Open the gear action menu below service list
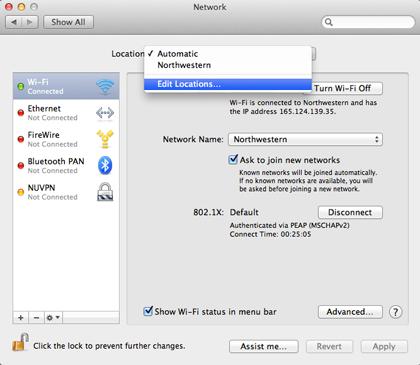The image size is (420, 365). coord(53,318)
